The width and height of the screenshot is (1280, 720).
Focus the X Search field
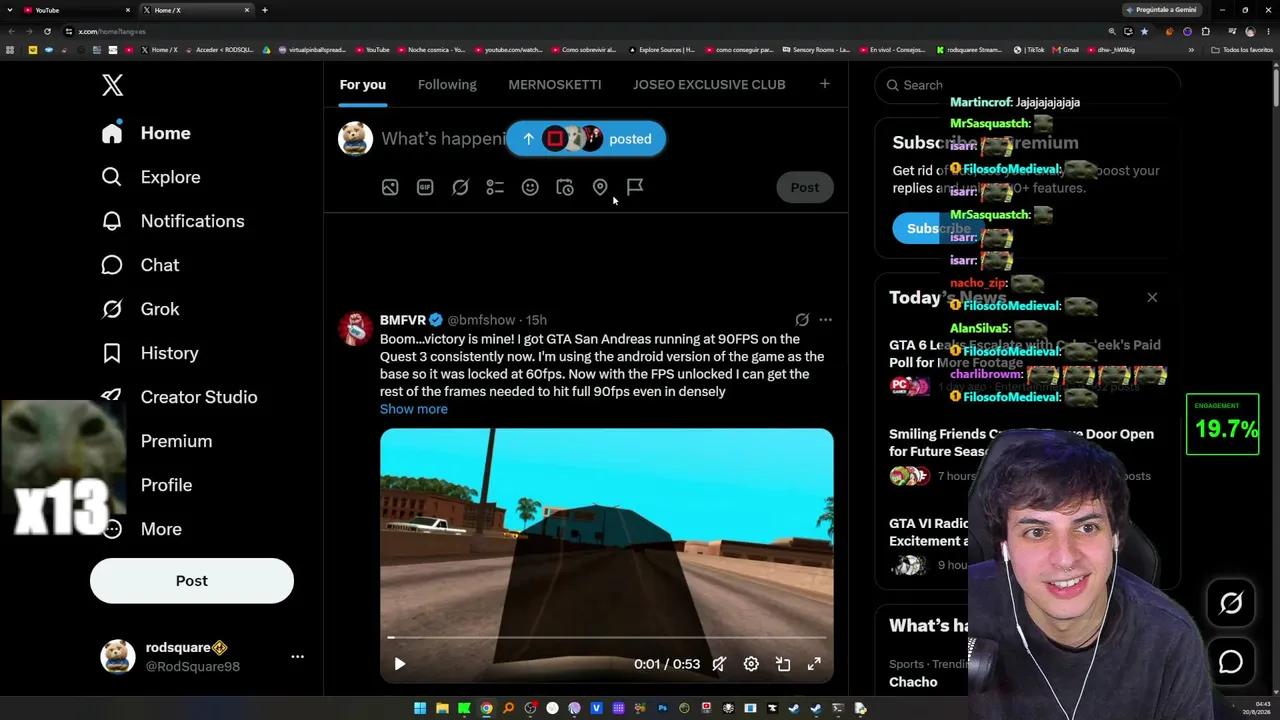(x=1027, y=85)
